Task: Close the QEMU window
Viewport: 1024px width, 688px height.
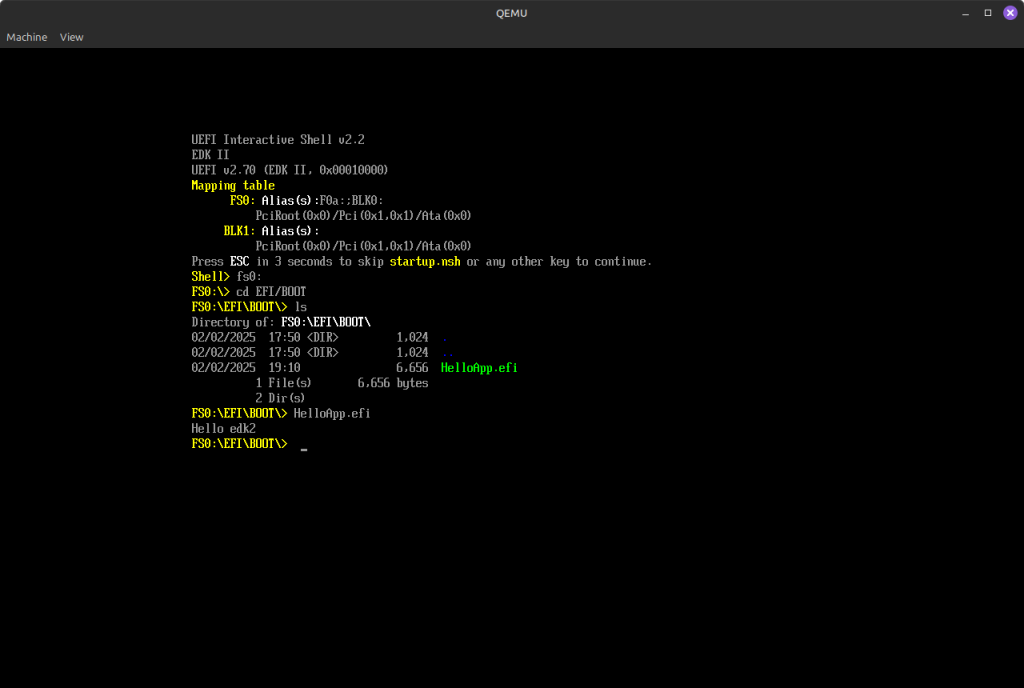Action: tap(1010, 12)
